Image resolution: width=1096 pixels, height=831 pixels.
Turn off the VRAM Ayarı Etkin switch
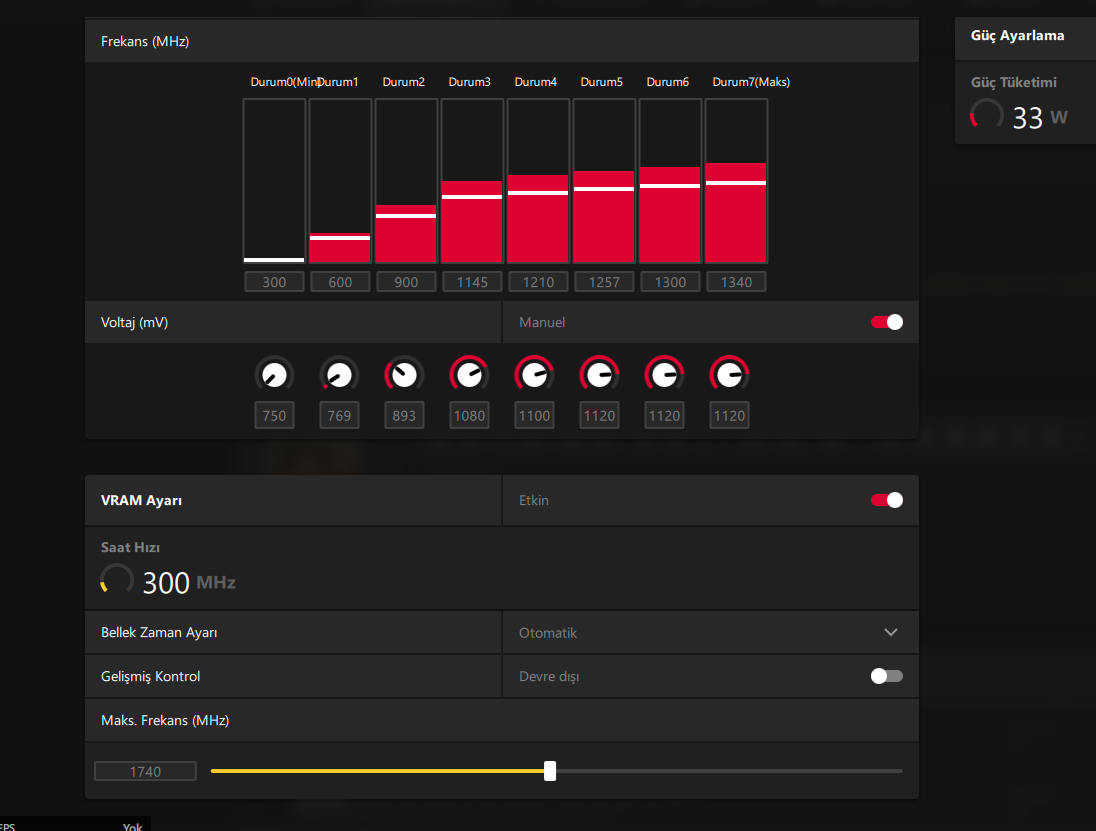(x=887, y=500)
